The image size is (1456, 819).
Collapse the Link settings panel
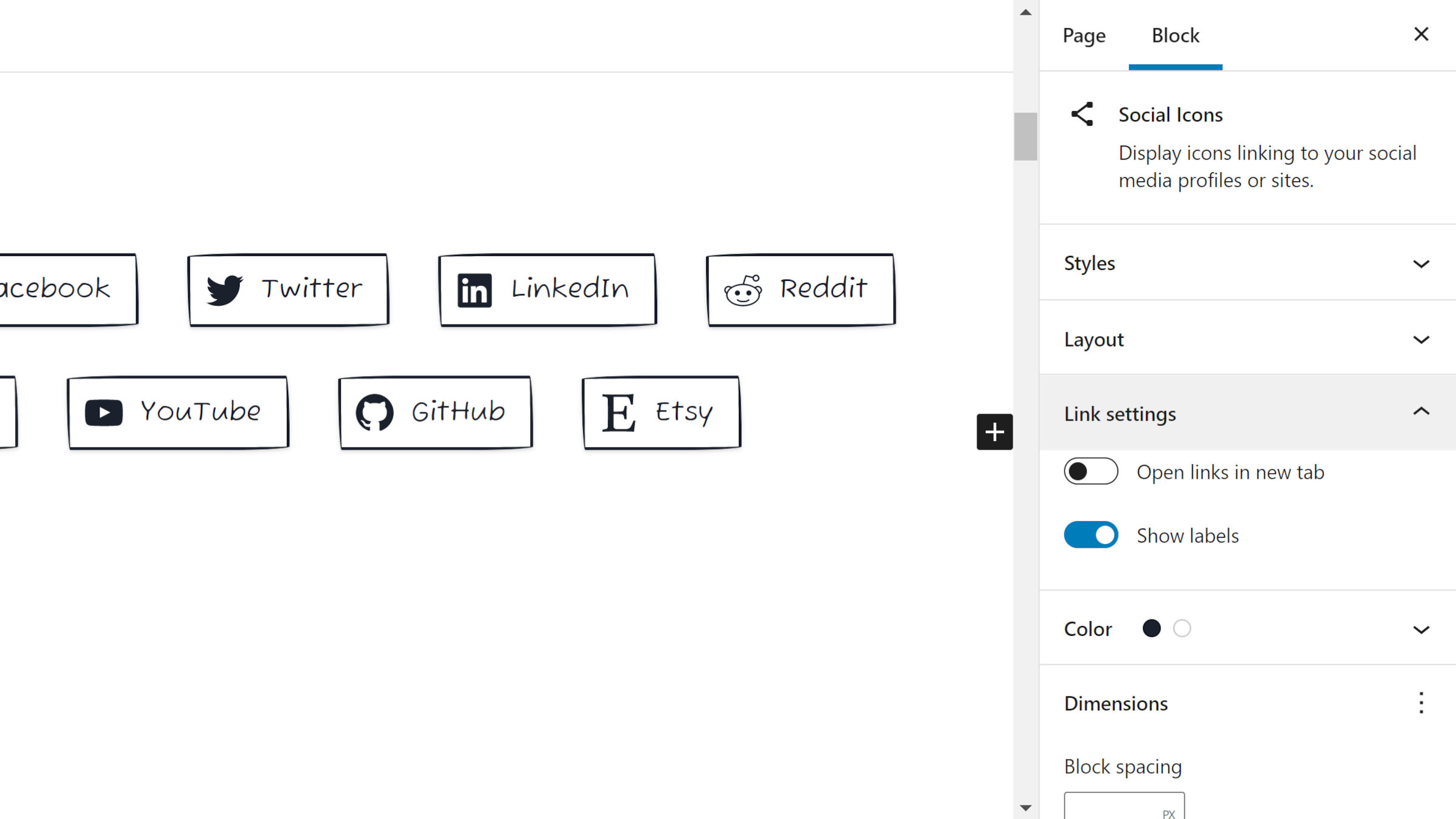(x=1248, y=413)
